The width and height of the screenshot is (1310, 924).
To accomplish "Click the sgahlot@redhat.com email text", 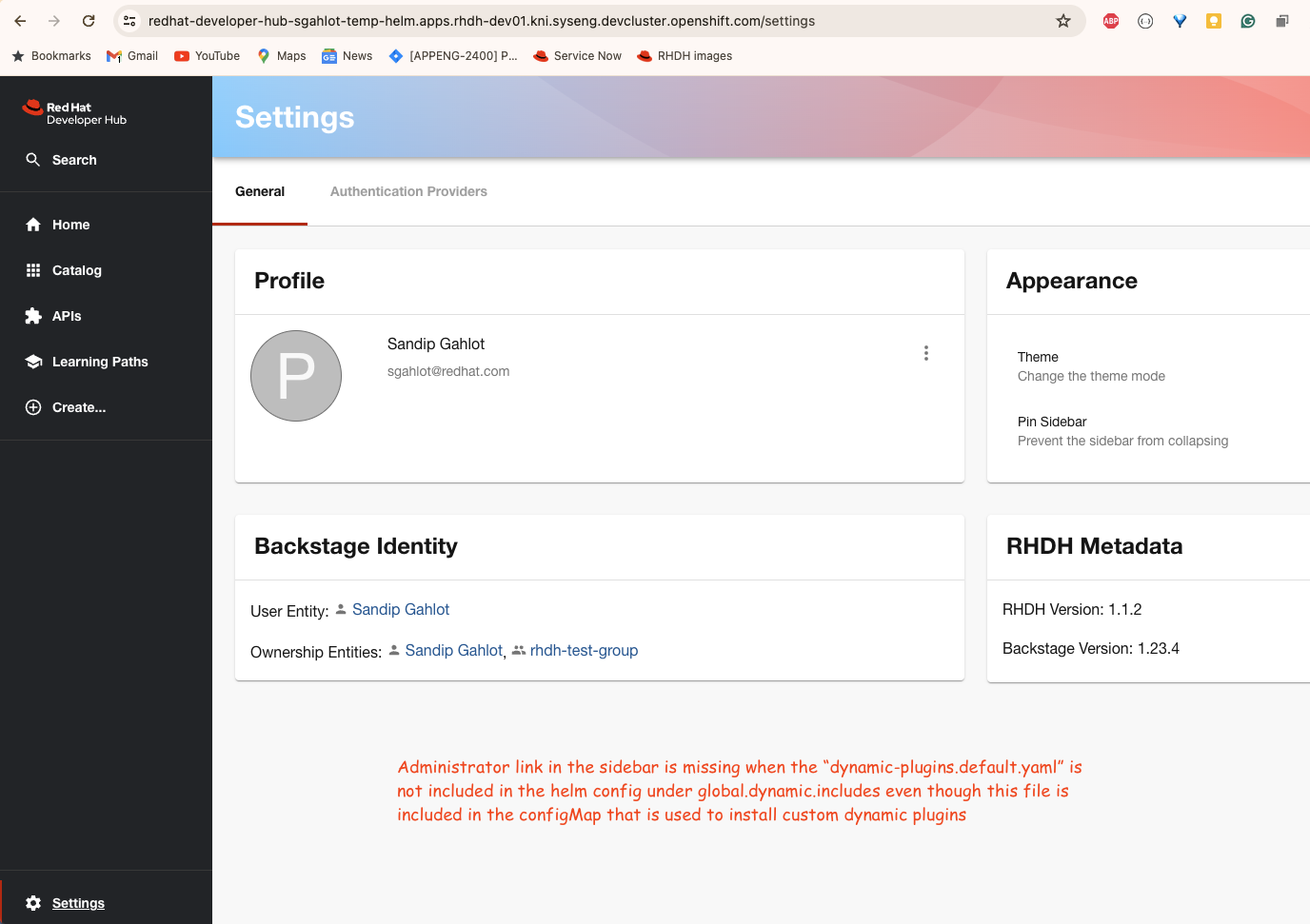I will pos(448,371).
